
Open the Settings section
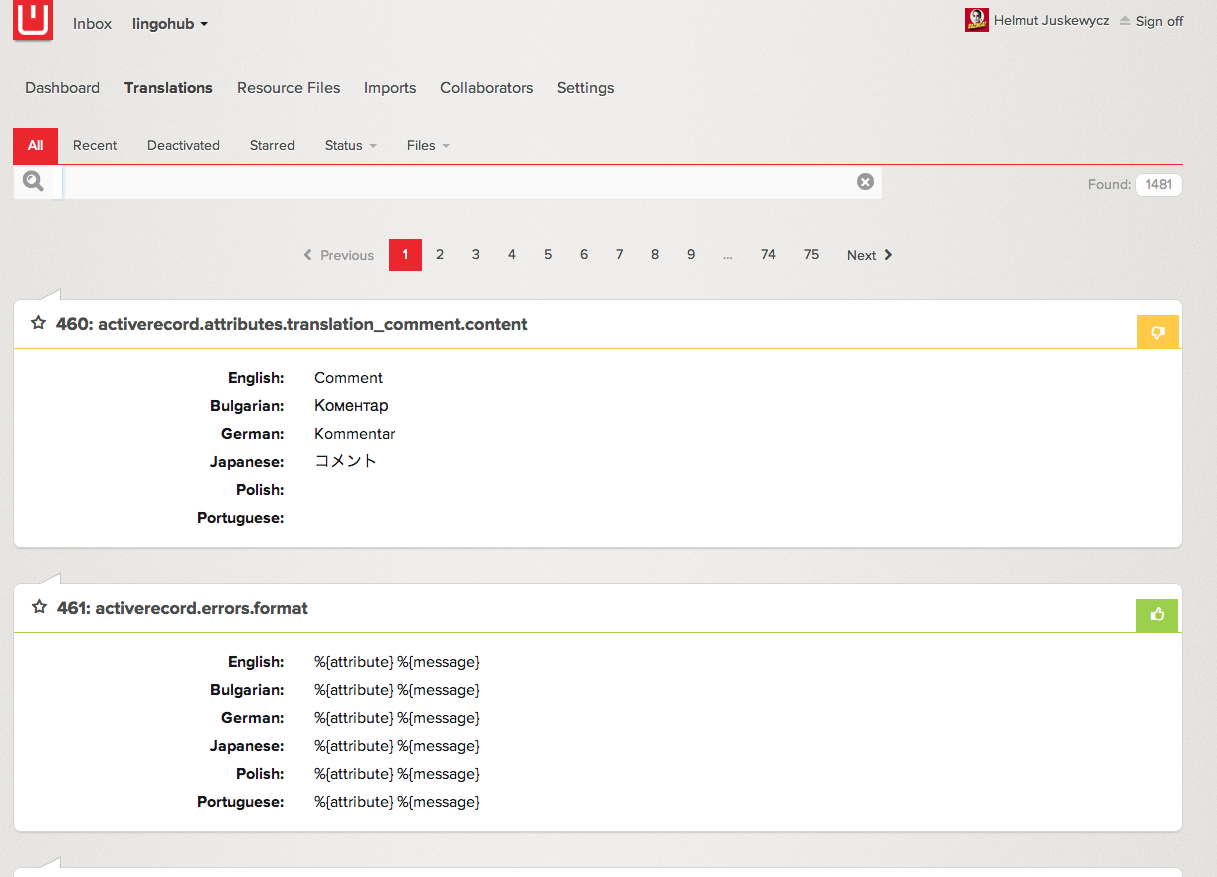click(x=585, y=88)
